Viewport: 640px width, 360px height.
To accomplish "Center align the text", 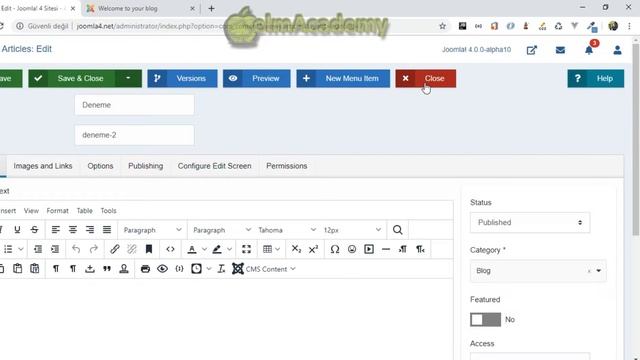I will coord(73,230).
